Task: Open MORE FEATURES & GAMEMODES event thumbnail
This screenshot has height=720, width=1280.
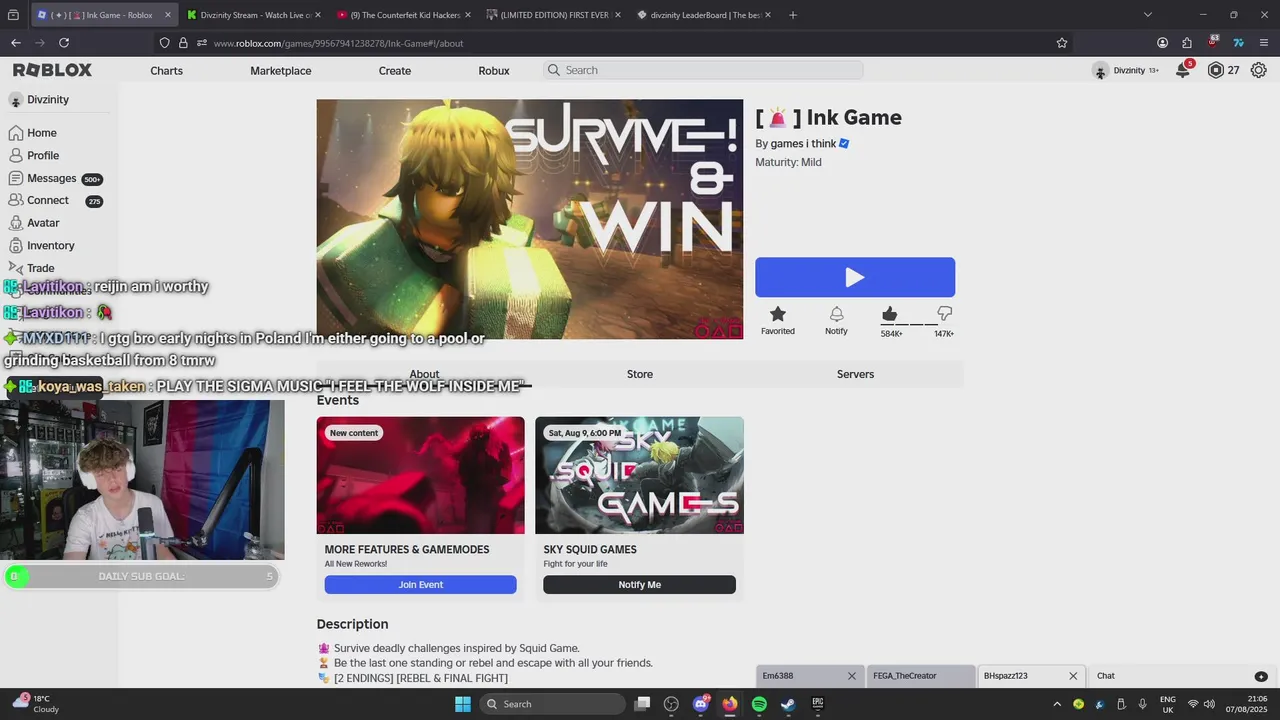Action: (x=420, y=475)
